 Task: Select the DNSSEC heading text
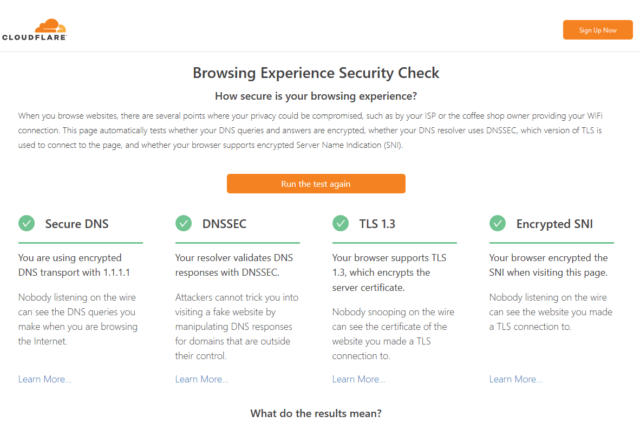coord(227,223)
